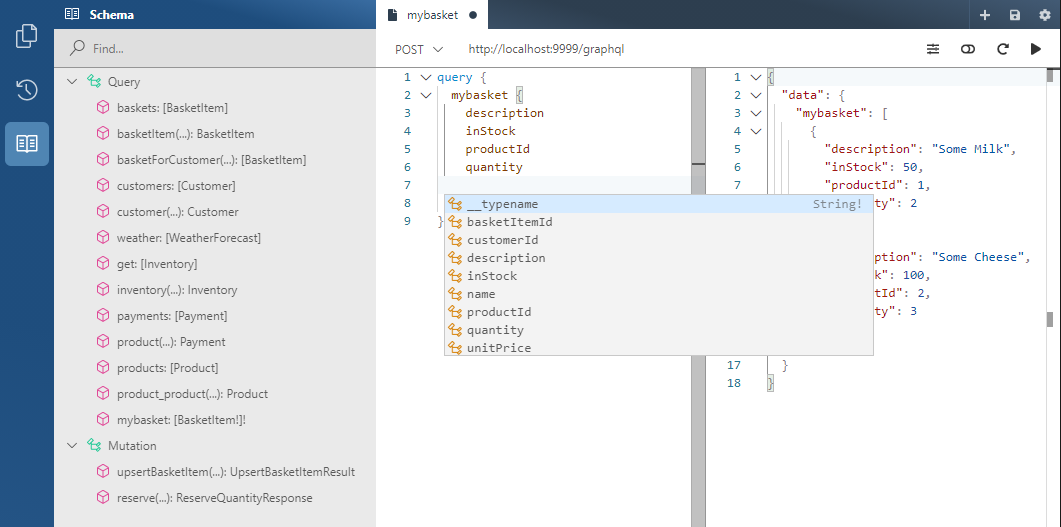Switch to the mybasket tab
This screenshot has width=1061, height=527.
tap(432, 15)
